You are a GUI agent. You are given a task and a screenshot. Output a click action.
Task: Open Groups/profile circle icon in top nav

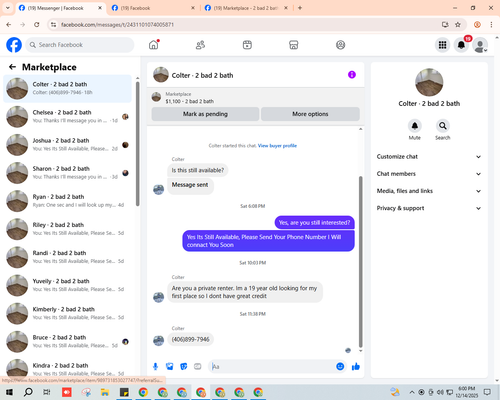click(x=340, y=45)
